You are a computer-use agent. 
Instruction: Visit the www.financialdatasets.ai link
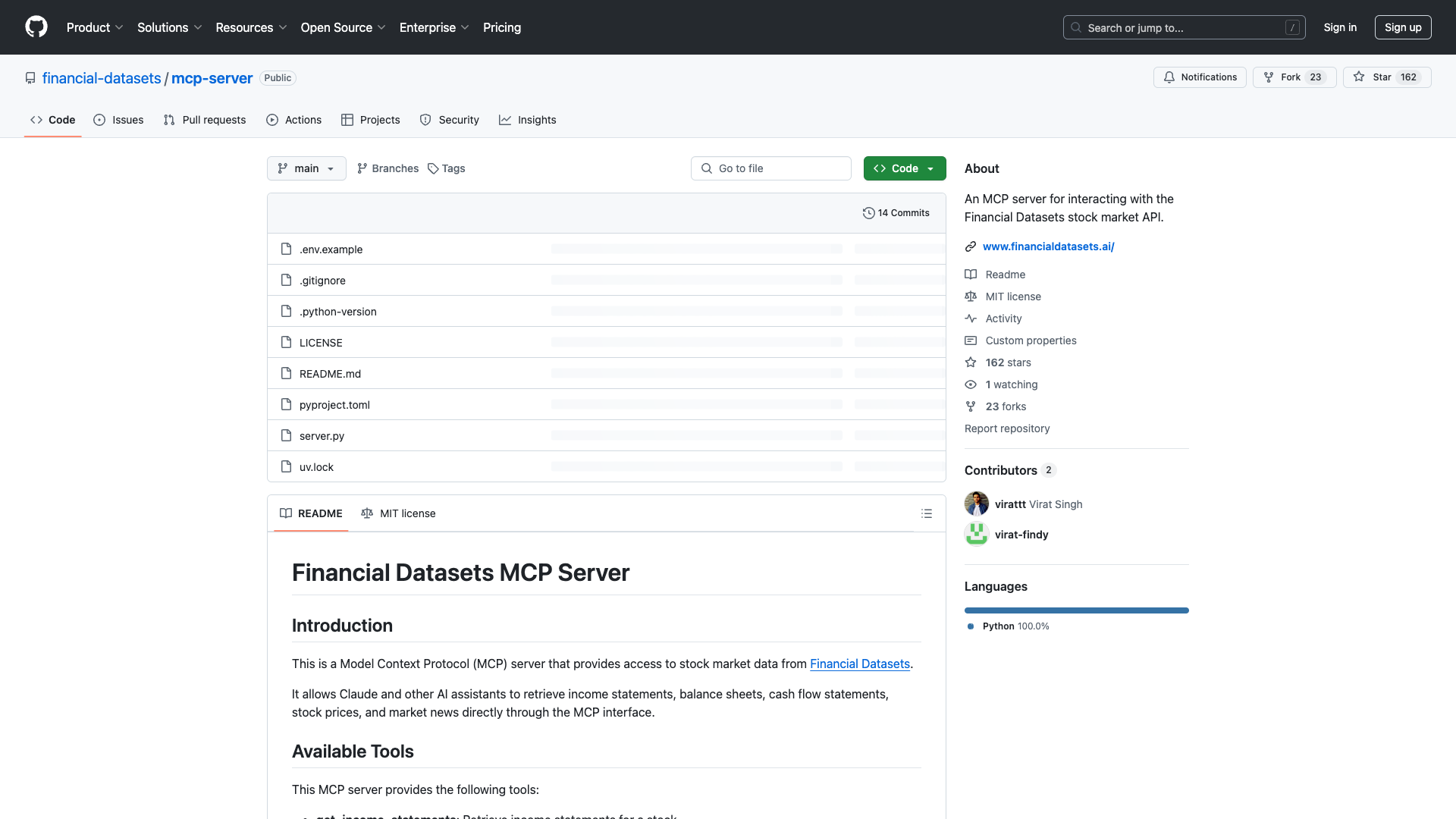1048,246
